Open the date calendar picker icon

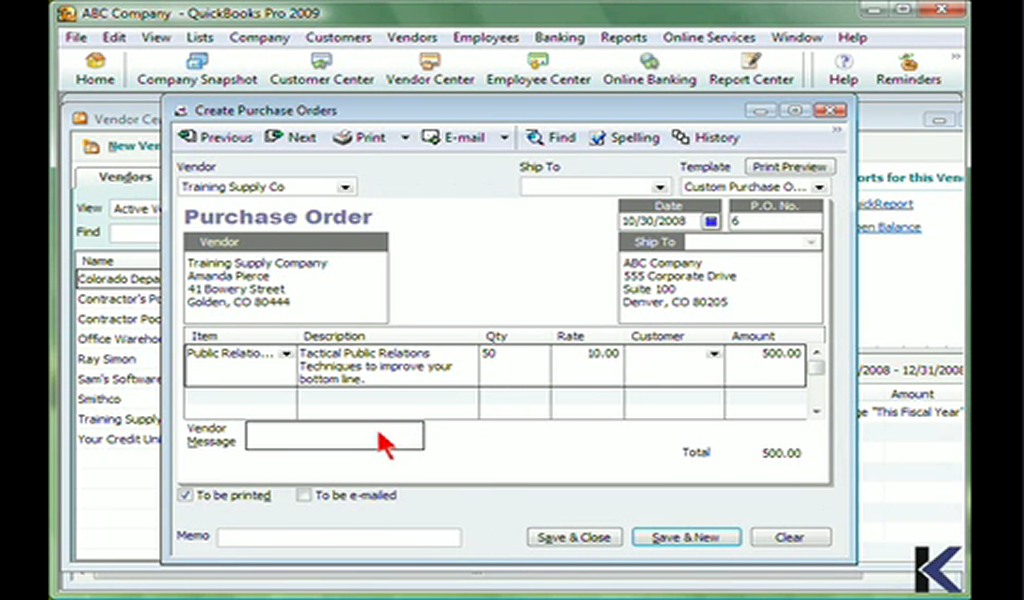coord(711,221)
